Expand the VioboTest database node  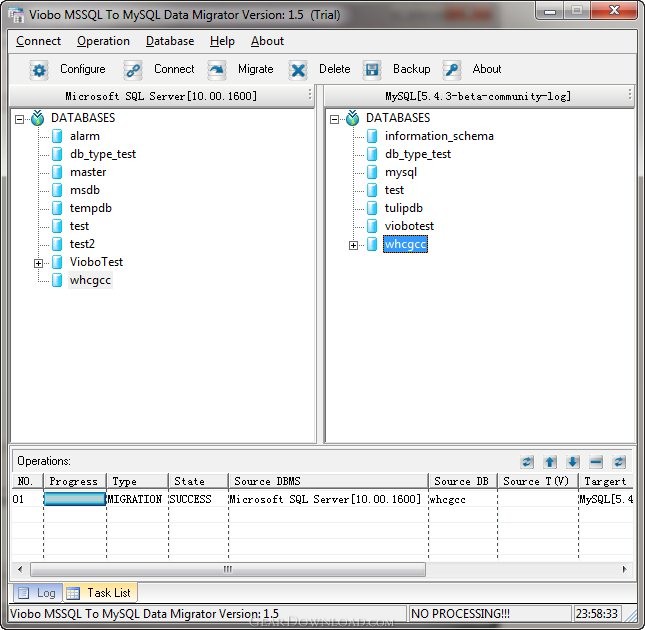coord(38,263)
